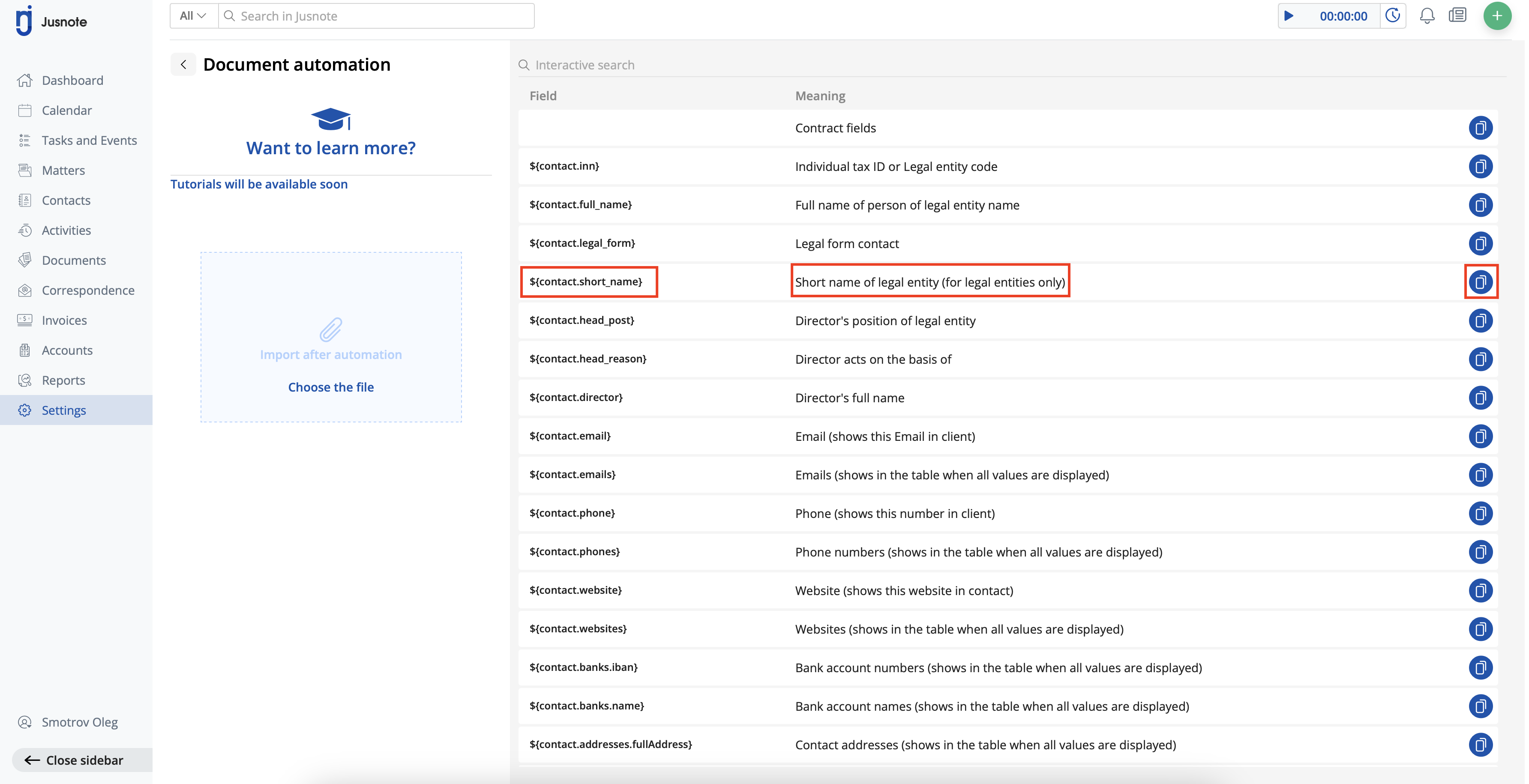Click 'Director's full name' meaning text
This screenshot has width=1529, height=784.
tap(849, 398)
